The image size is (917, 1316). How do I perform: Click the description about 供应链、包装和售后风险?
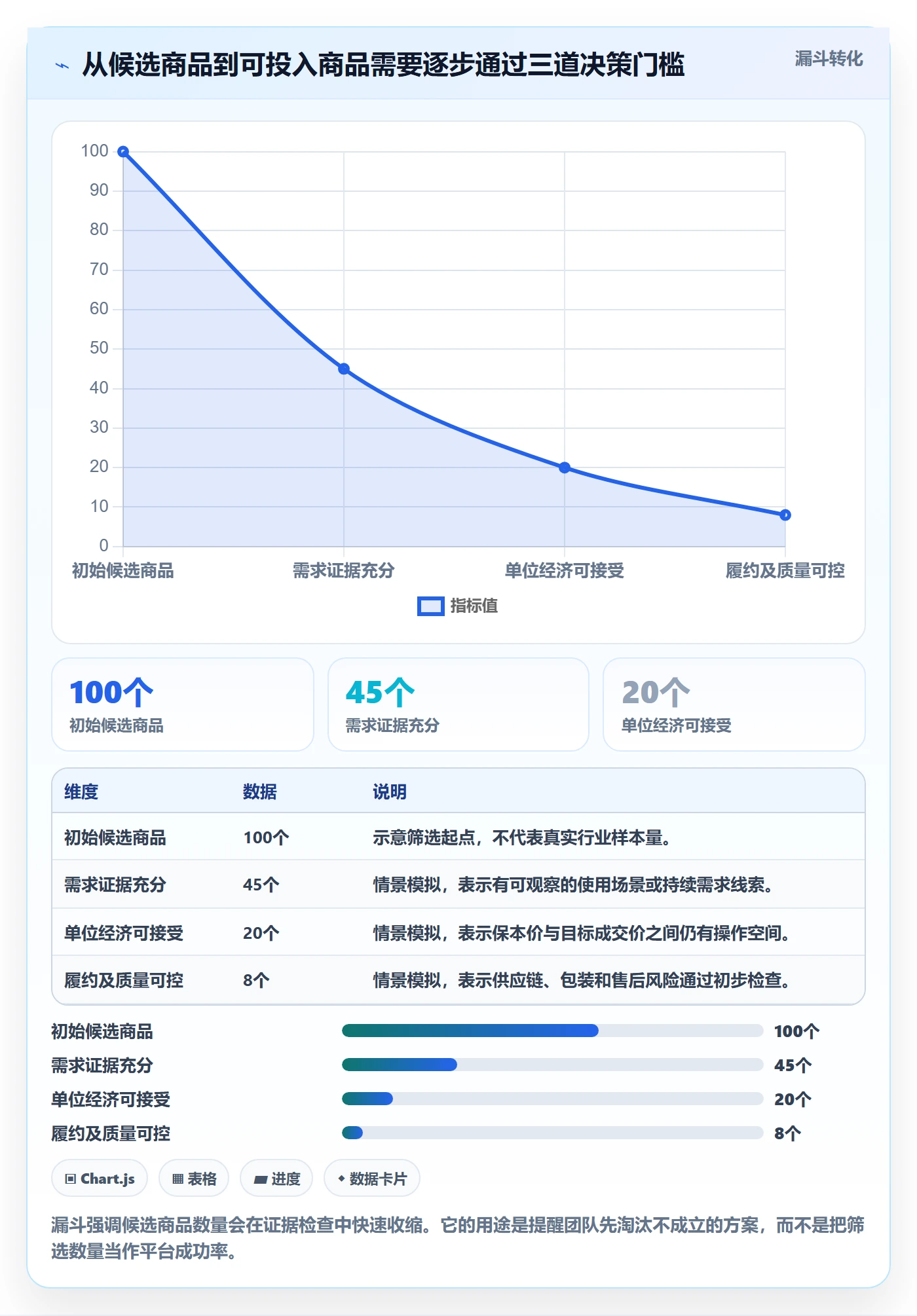point(583,980)
